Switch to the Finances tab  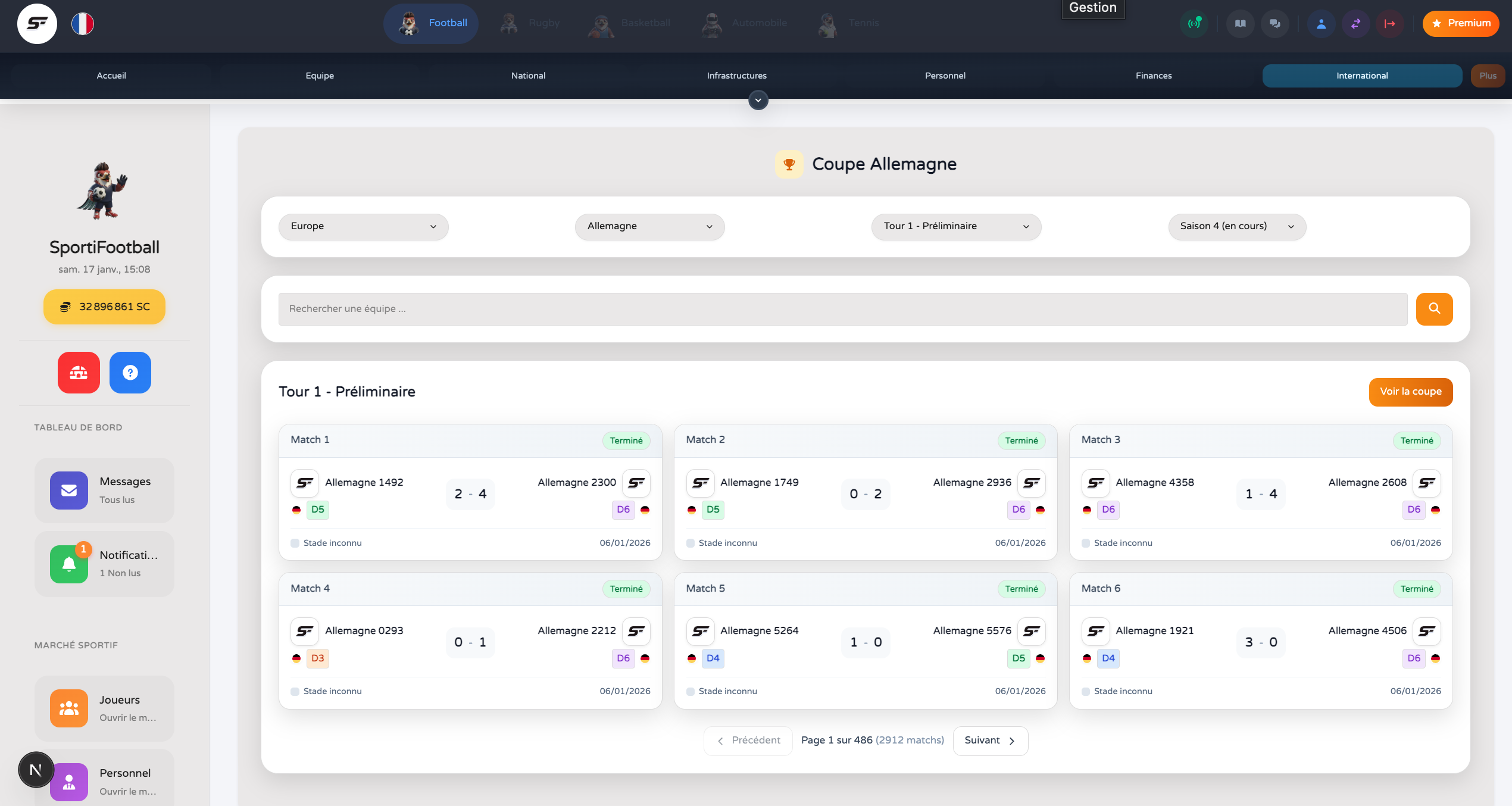[x=1153, y=76]
